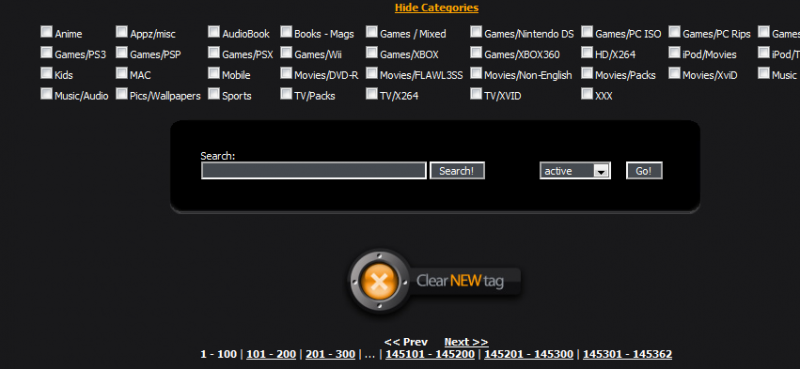Open results page 201 - 300

coord(330,354)
